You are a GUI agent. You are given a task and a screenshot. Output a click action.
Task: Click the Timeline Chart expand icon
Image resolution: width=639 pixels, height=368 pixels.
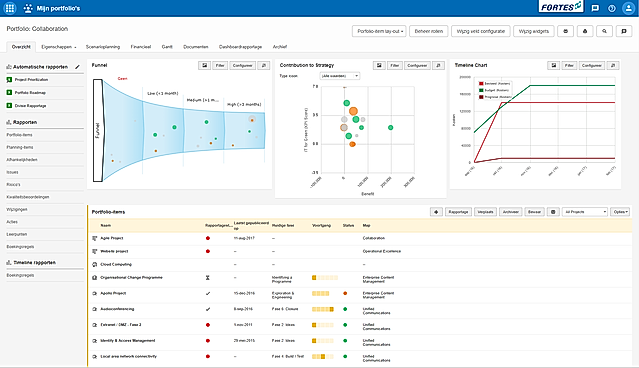pyautogui.click(x=613, y=65)
